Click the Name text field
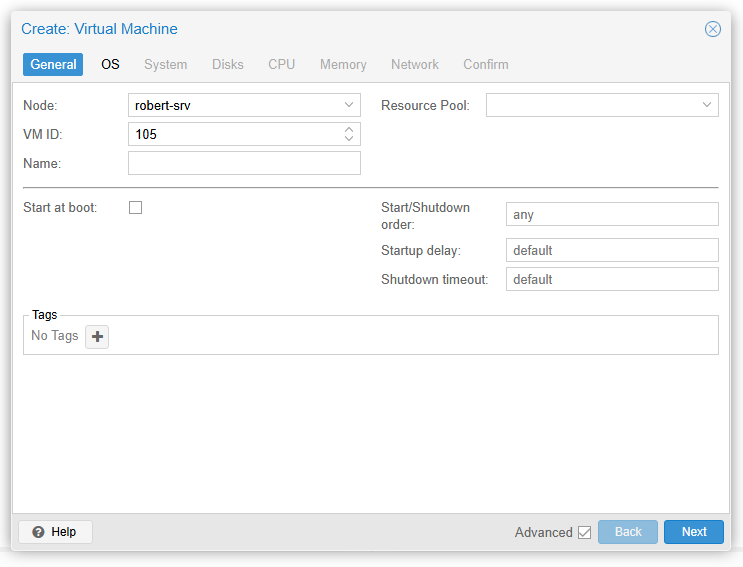This screenshot has height=567, width=743. [244, 163]
